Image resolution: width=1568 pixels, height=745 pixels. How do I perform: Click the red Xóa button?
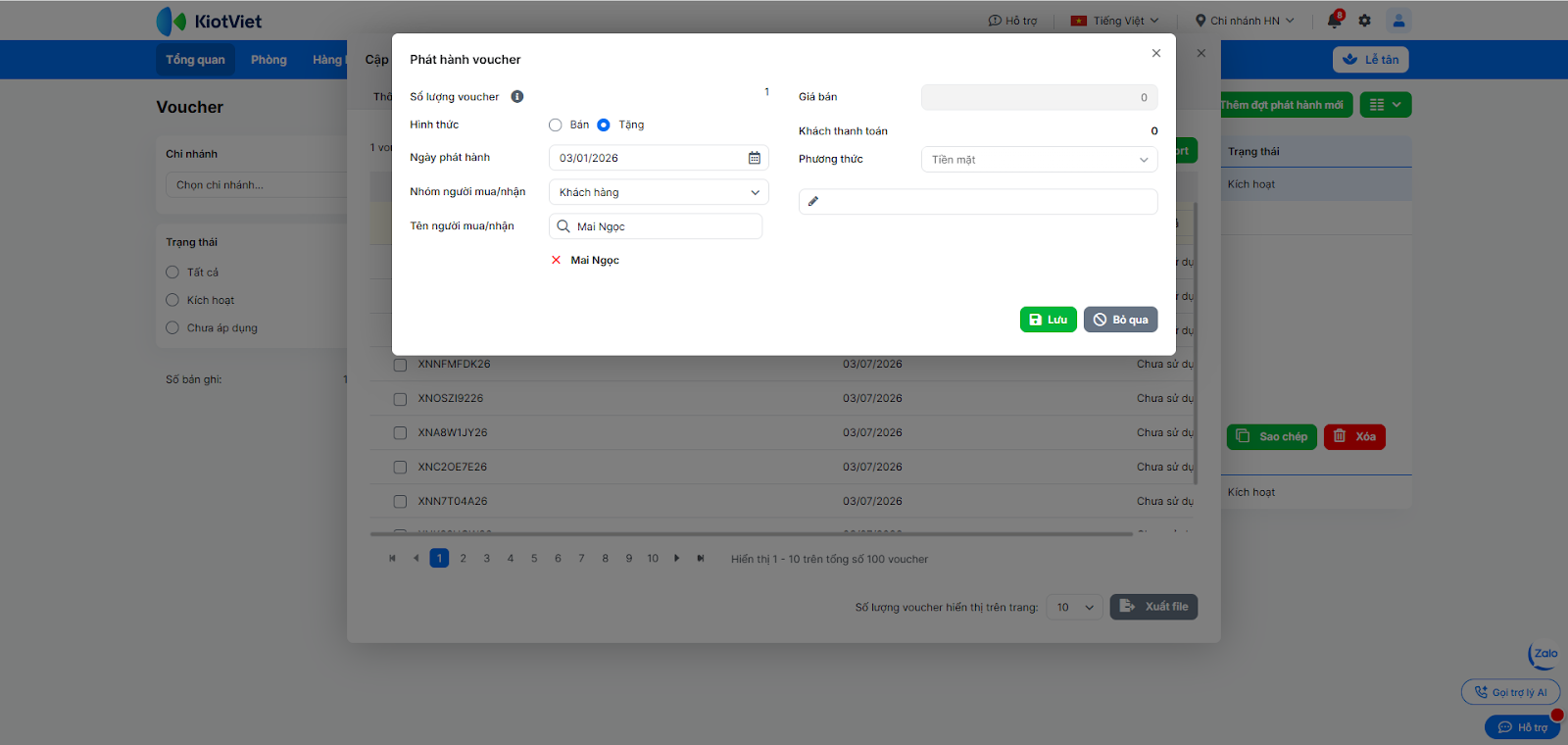[x=1354, y=437]
